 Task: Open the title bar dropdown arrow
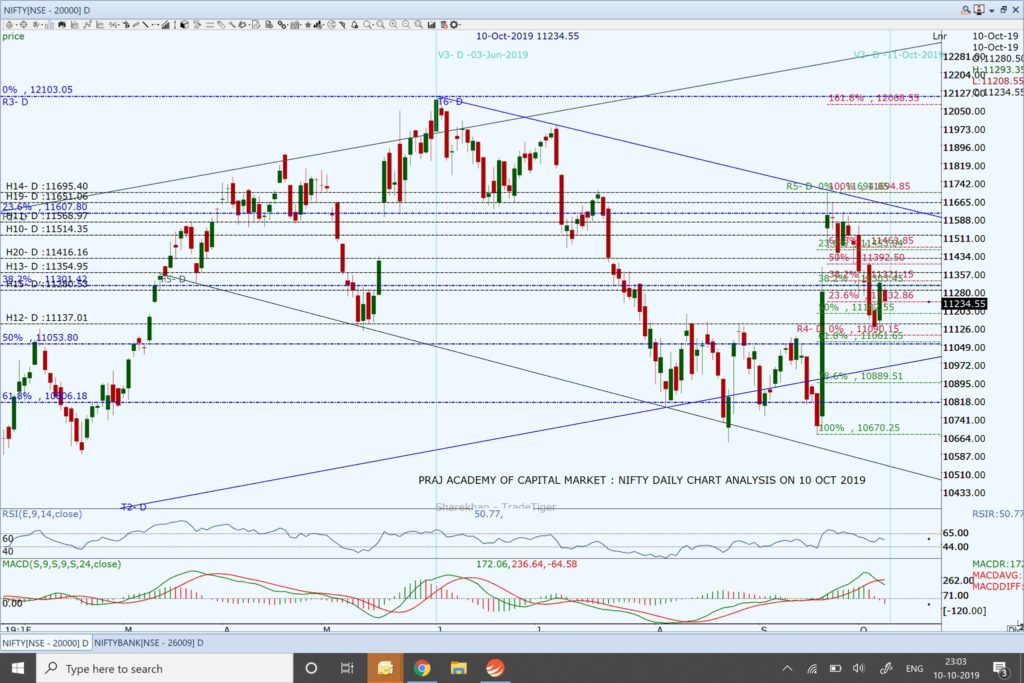pyautogui.click(x=991, y=10)
